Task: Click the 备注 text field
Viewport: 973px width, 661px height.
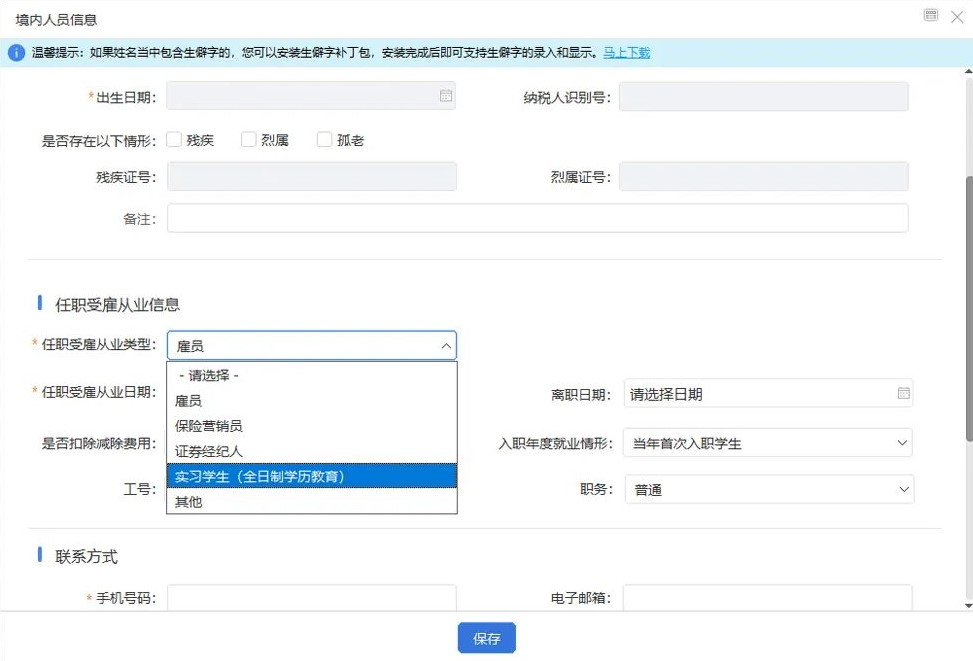Action: (x=537, y=218)
